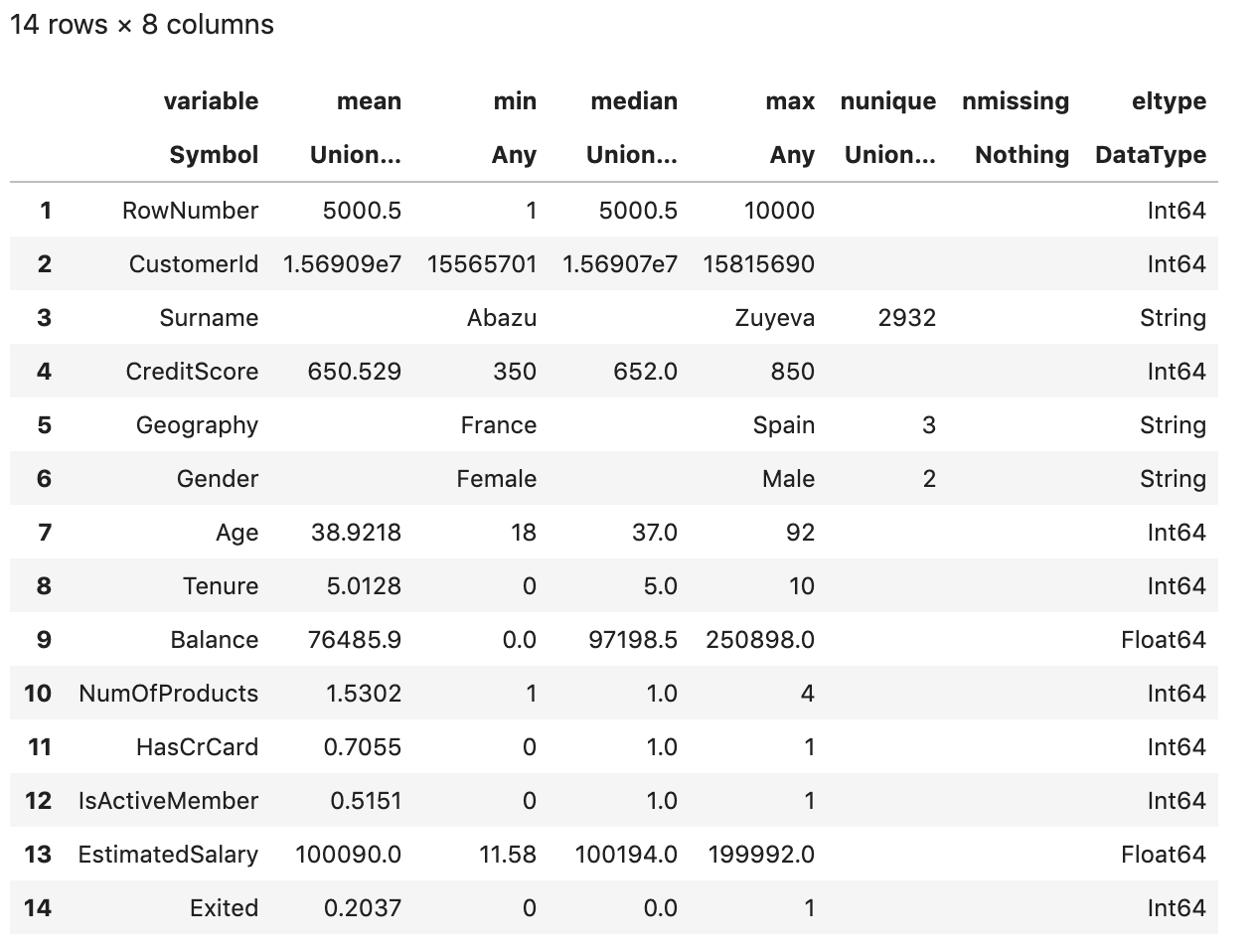This screenshot has width=1258, height=952.
Task: Select the 'median' column header
Action: [x=633, y=101]
